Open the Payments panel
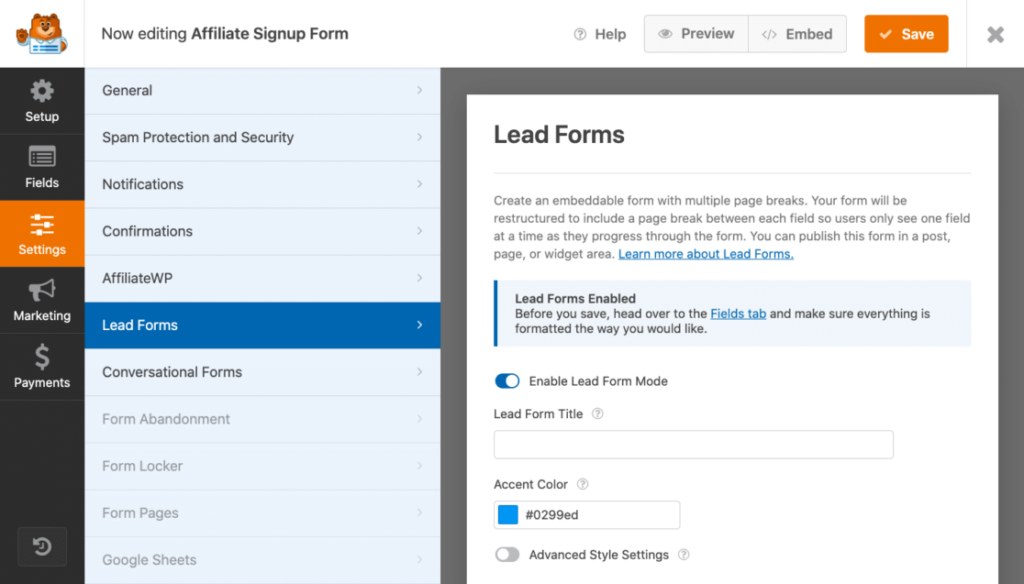 point(42,366)
